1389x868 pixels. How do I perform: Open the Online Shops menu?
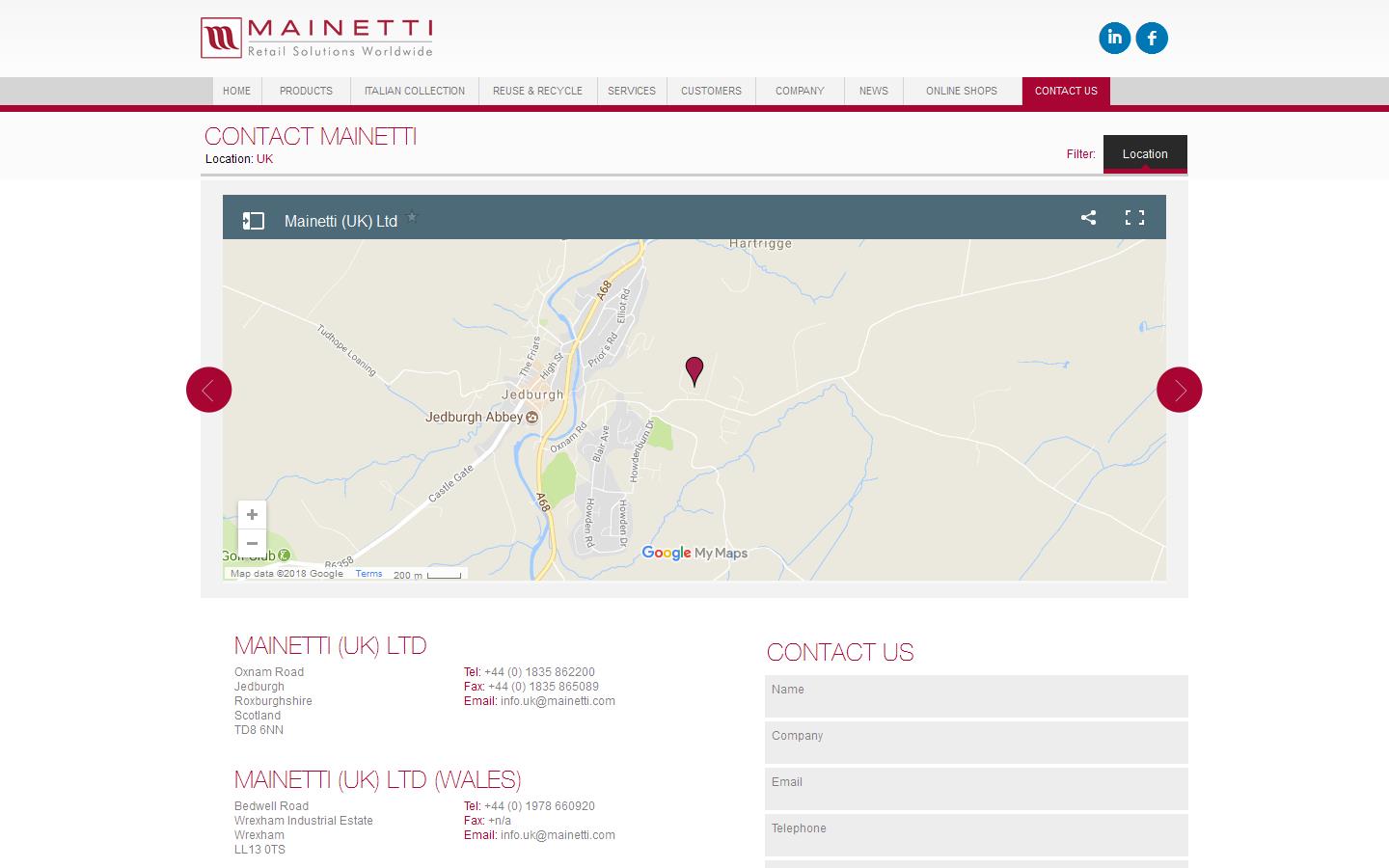(962, 91)
